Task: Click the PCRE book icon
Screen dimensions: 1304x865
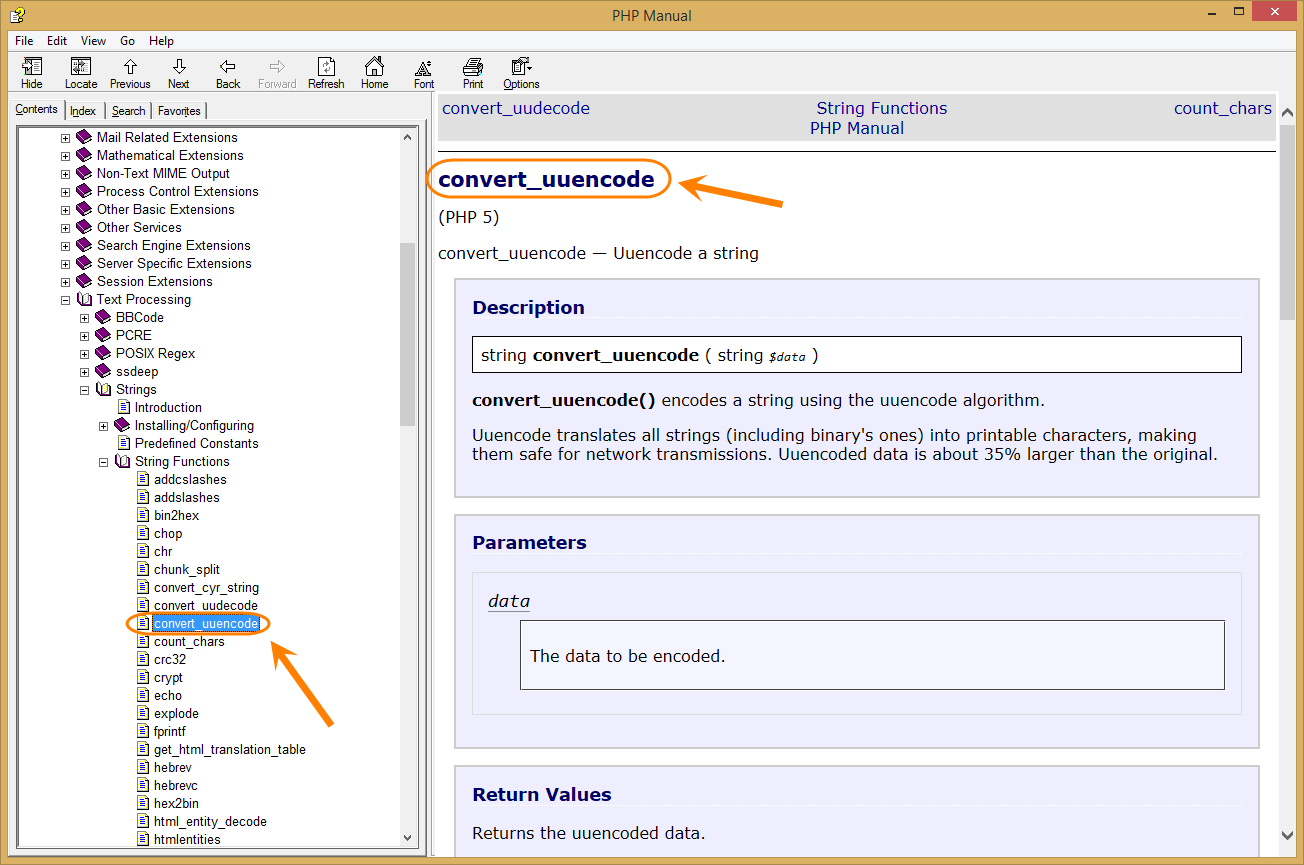Action: tap(103, 335)
